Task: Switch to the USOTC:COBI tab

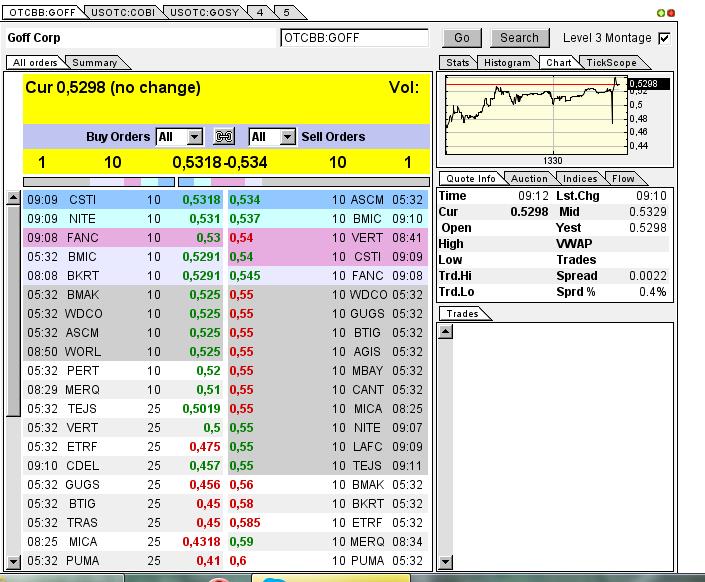Action: point(123,13)
